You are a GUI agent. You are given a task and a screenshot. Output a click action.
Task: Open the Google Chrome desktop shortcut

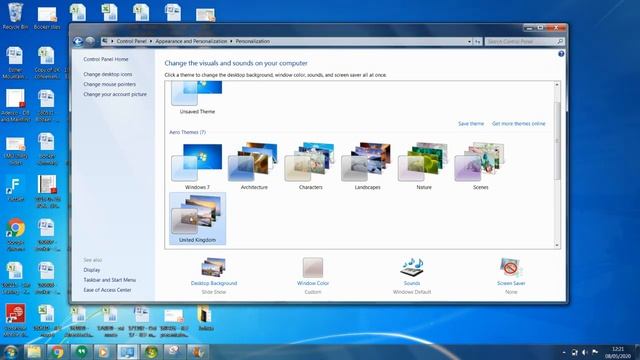point(16,234)
